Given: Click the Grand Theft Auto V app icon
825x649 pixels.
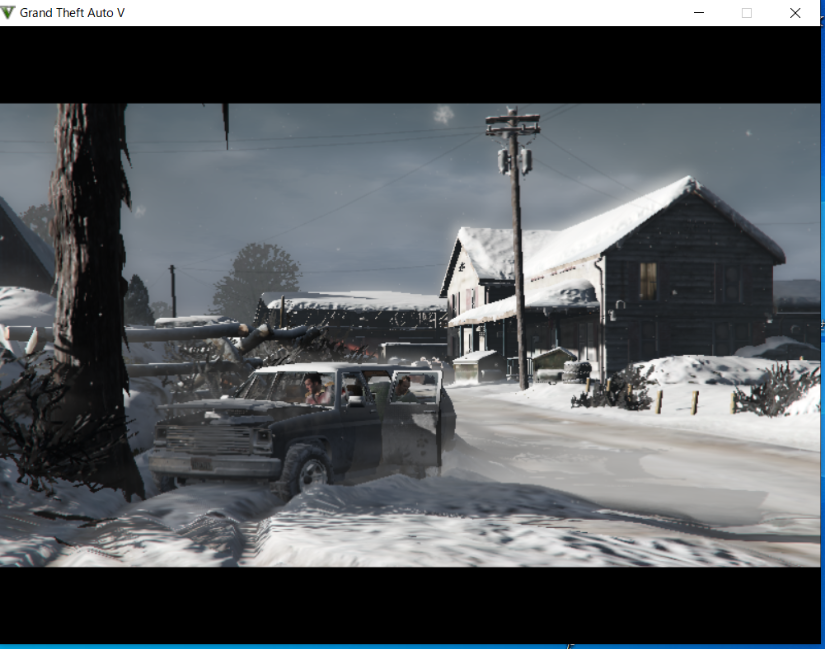Looking at the screenshot, I should click(x=7, y=13).
